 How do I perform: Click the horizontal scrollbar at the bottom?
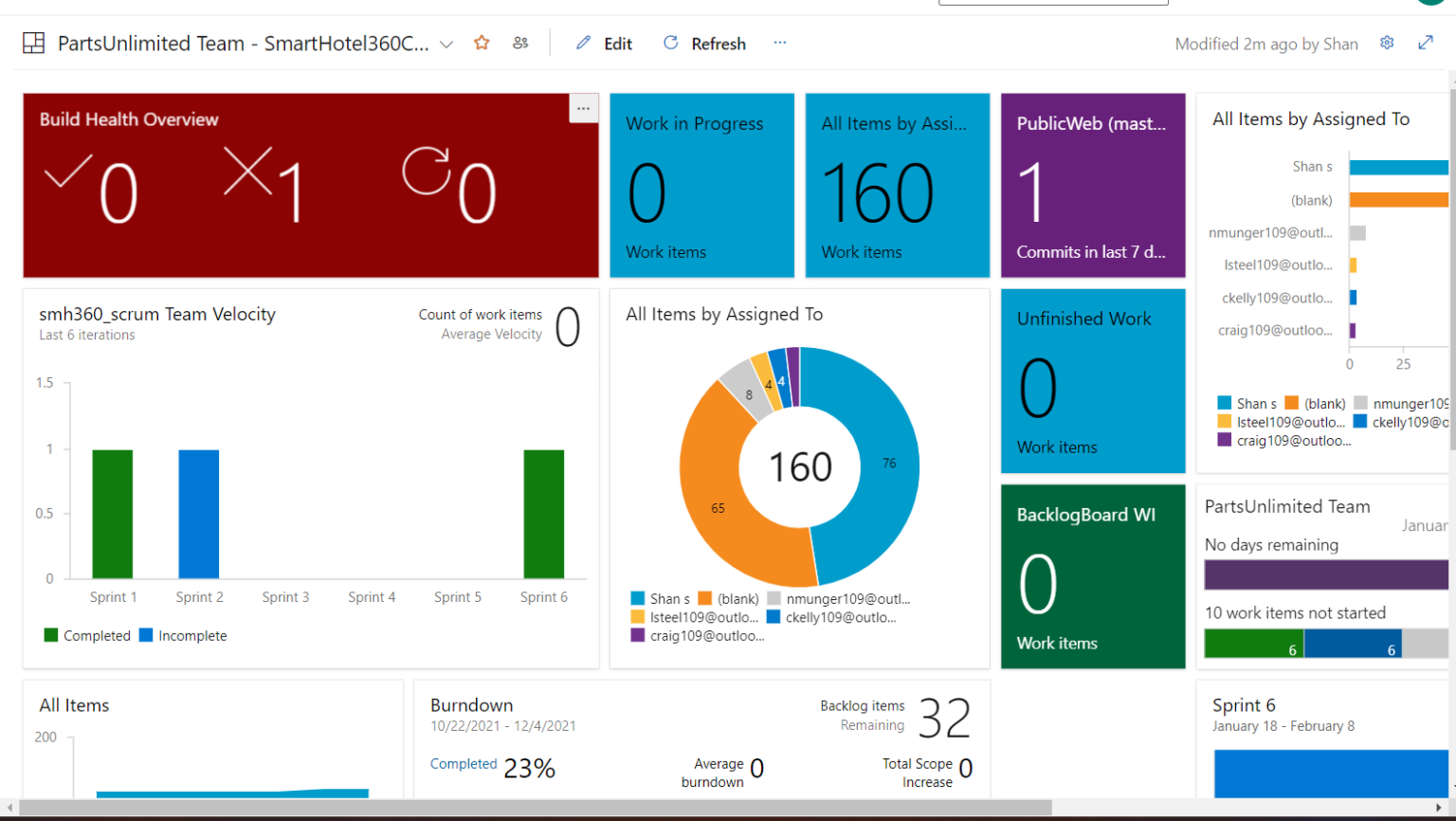point(531,808)
